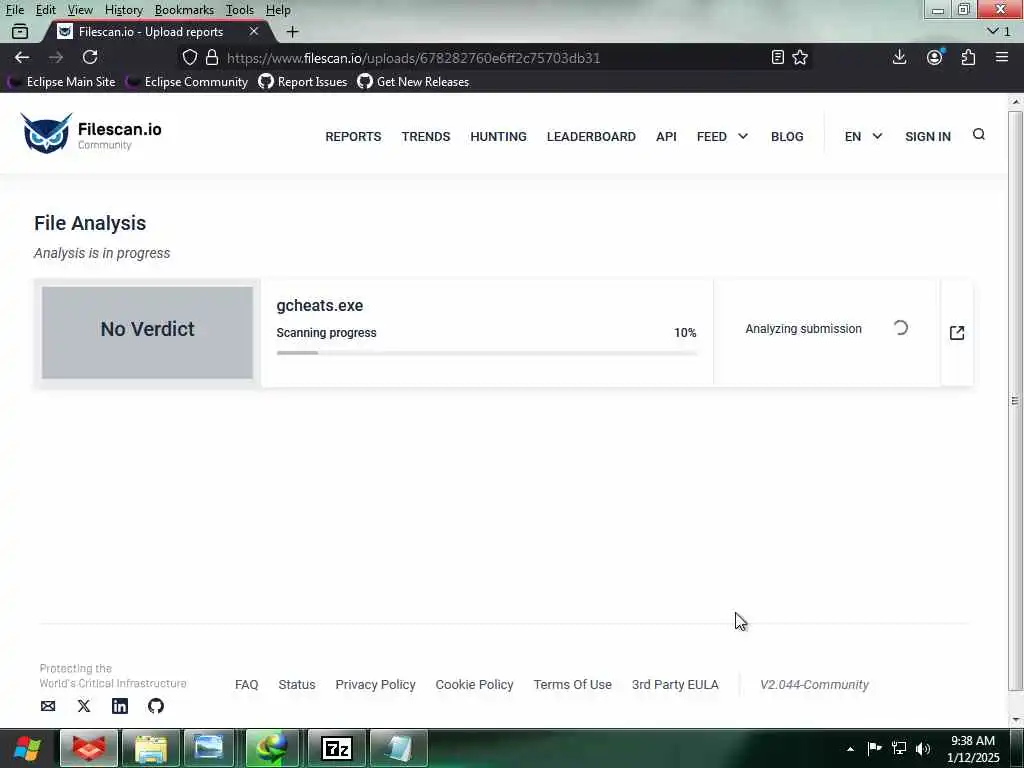Open Eclipse Main Site bookmark
This screenshot has width=1024, height=768.
click(61, 82)
